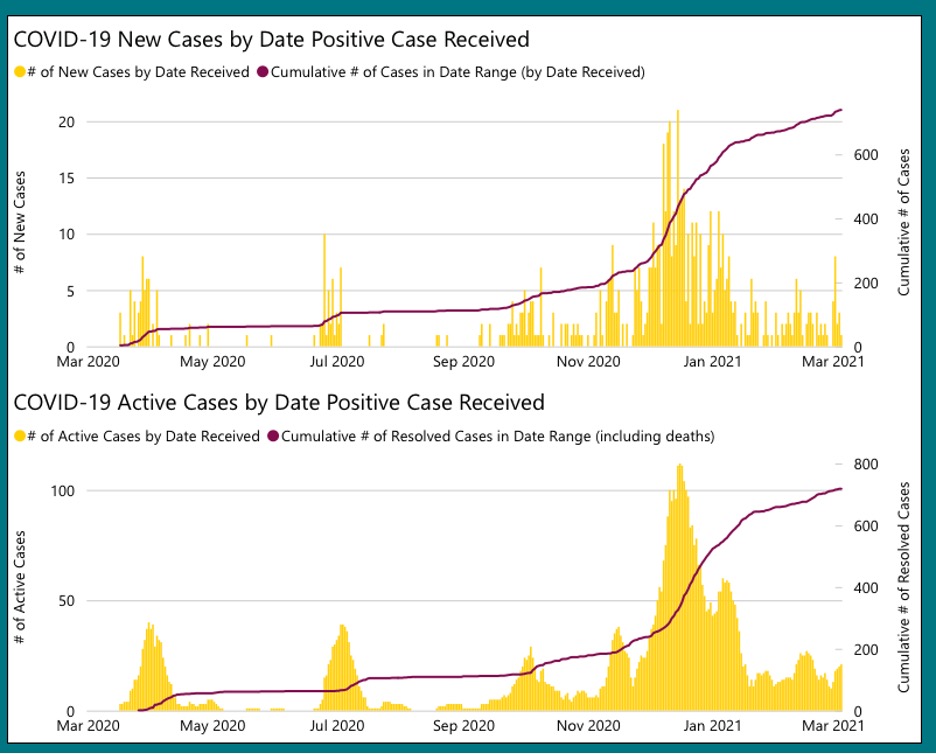The width and height of the screenshot is (936, 754).
Task: Select '# of New Cases by Date Received' legend label
Action: [x=137, y=72]
